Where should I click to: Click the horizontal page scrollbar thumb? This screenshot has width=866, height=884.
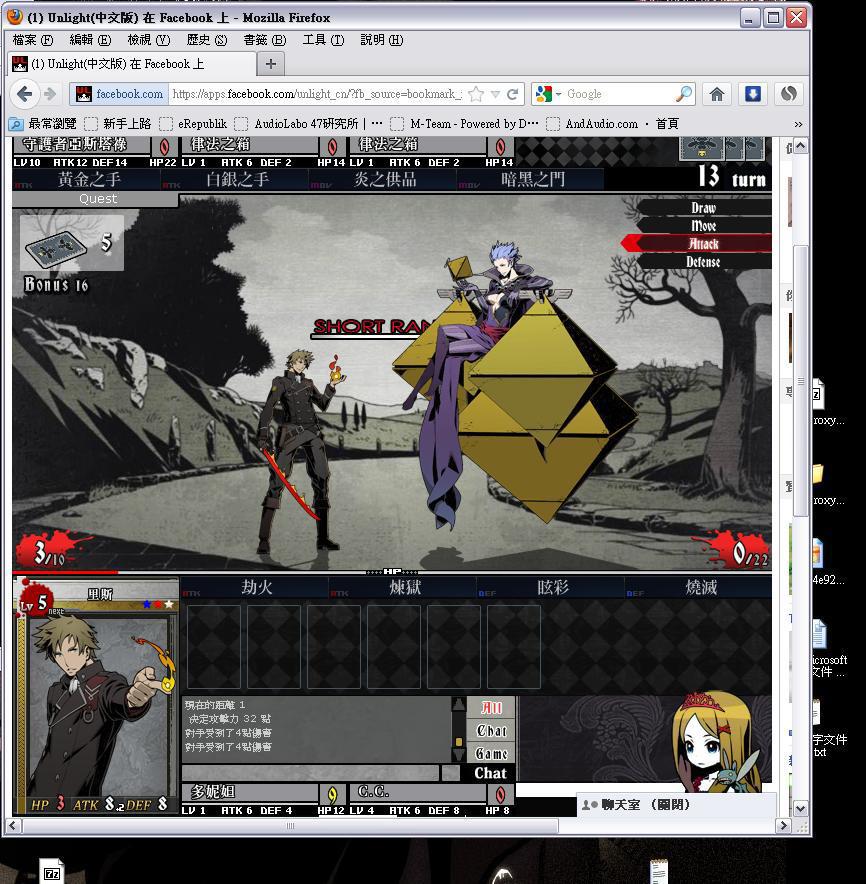290,826
